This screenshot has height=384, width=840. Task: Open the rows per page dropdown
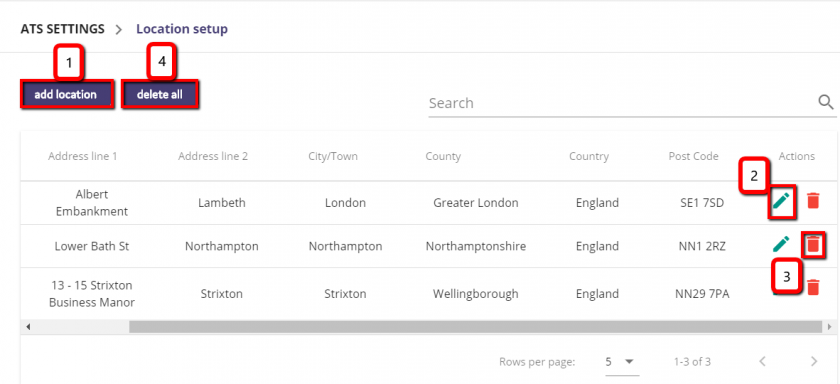[x=621, y=362]
